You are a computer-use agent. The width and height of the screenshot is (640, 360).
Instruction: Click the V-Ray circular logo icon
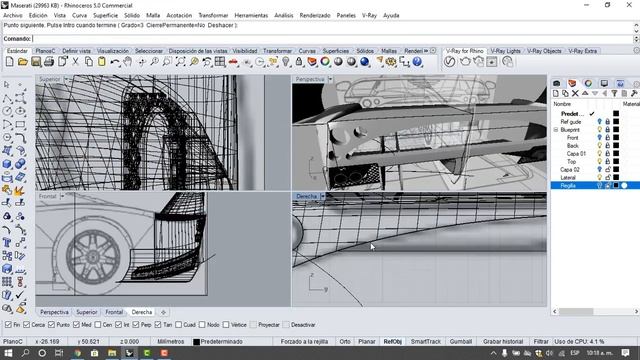(x=449, y=62)
